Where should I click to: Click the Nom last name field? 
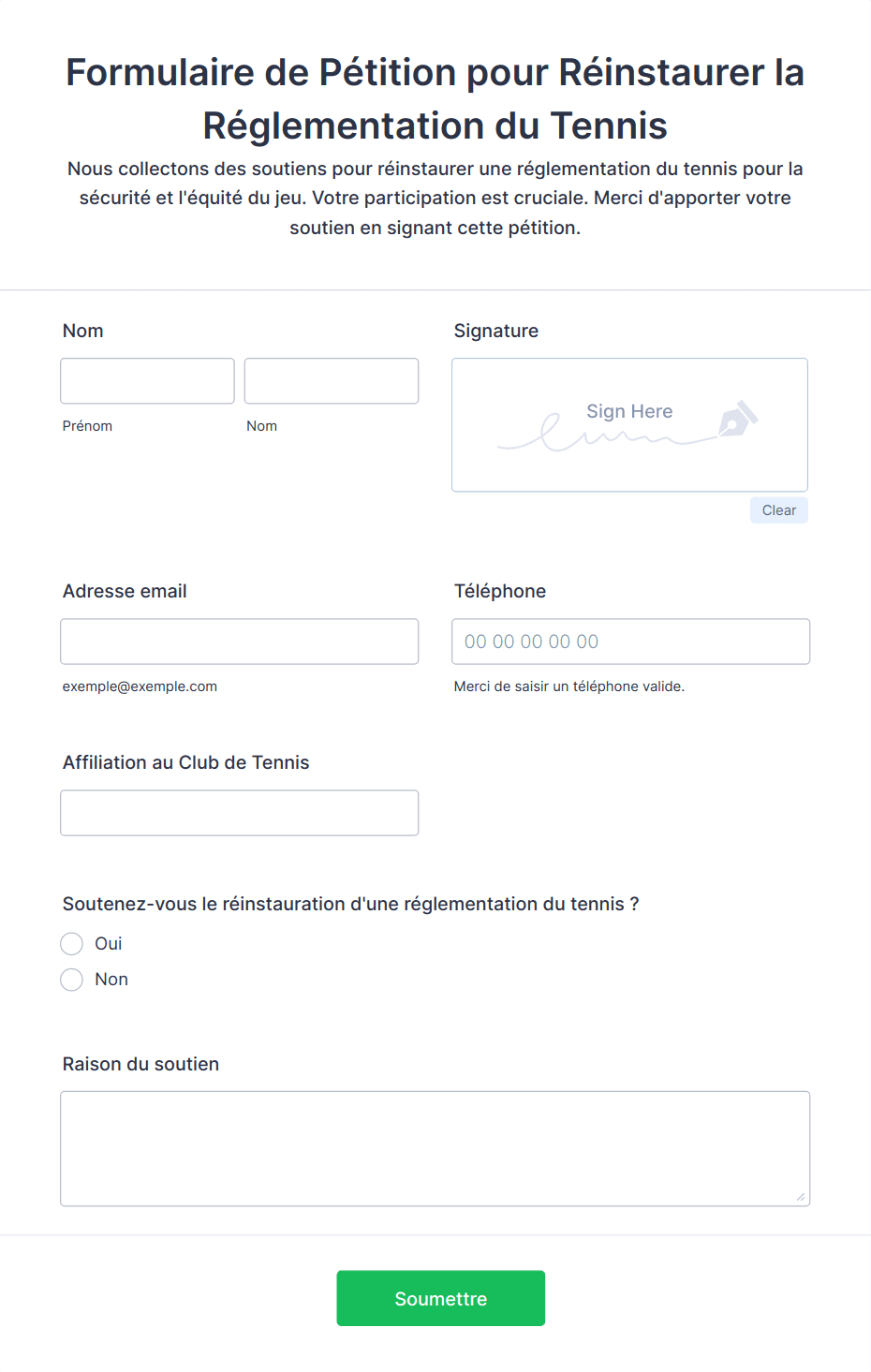(x=332, y=381)
